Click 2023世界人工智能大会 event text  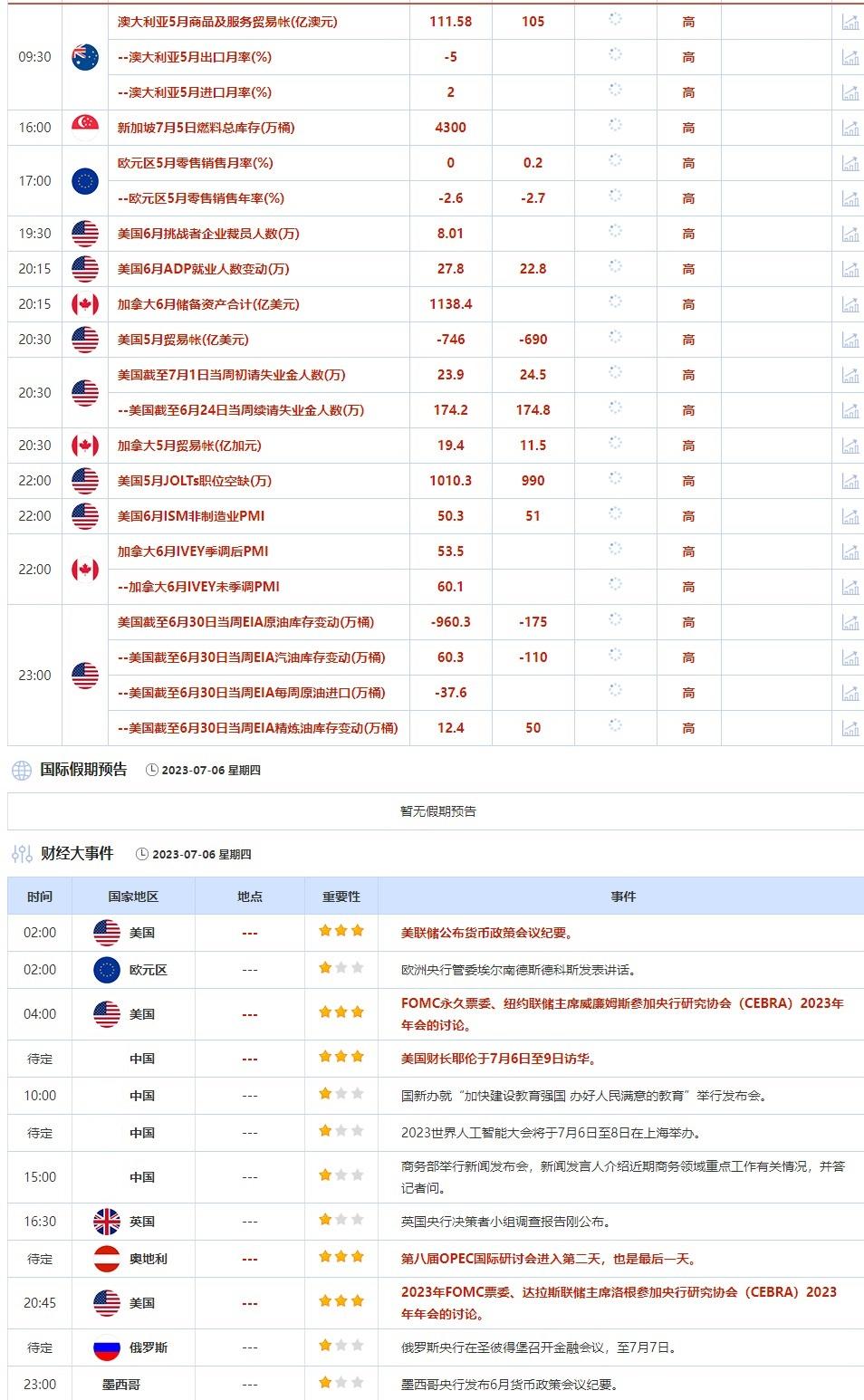click(x=551, y=1133)
